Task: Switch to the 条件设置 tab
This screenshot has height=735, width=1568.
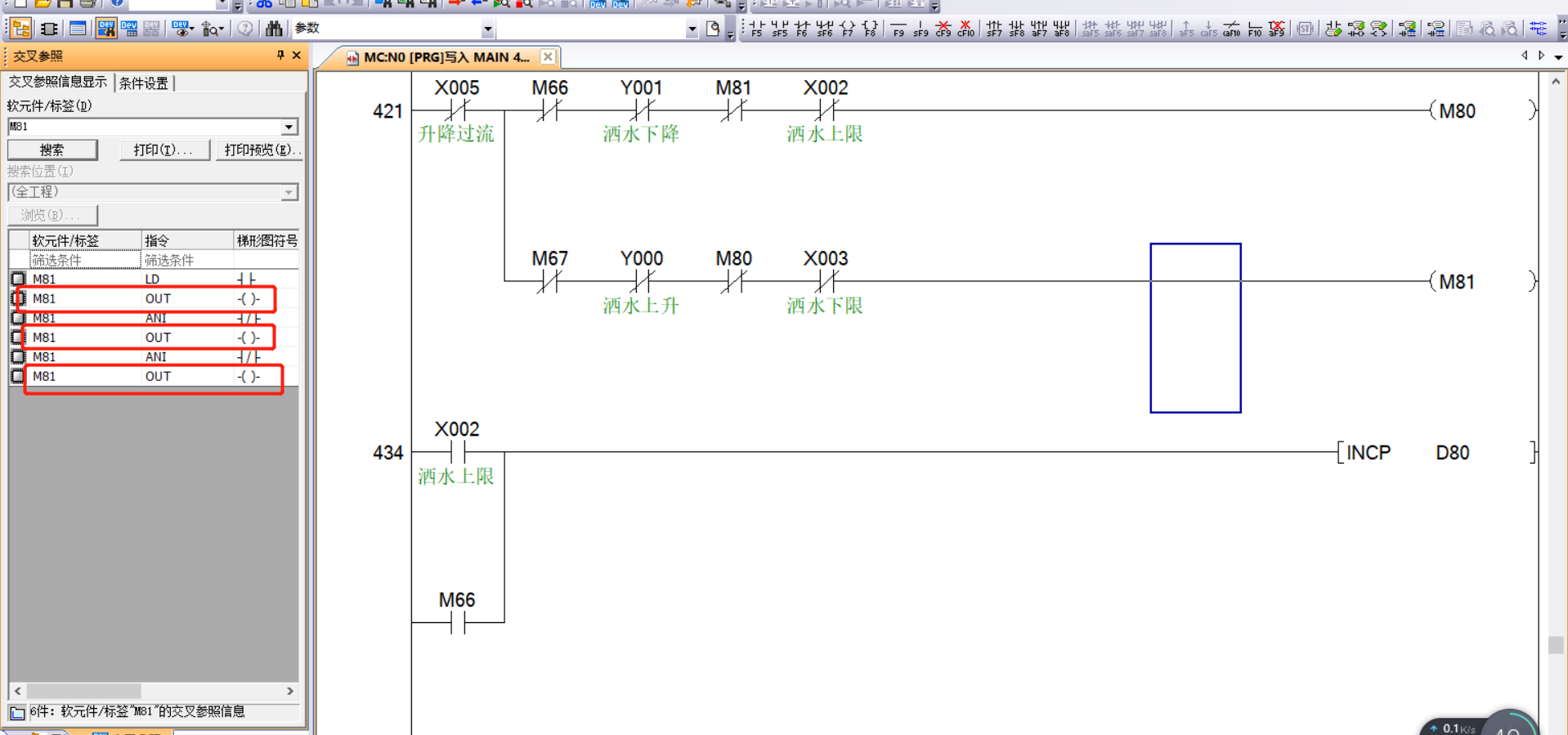Action: (144, 83)
